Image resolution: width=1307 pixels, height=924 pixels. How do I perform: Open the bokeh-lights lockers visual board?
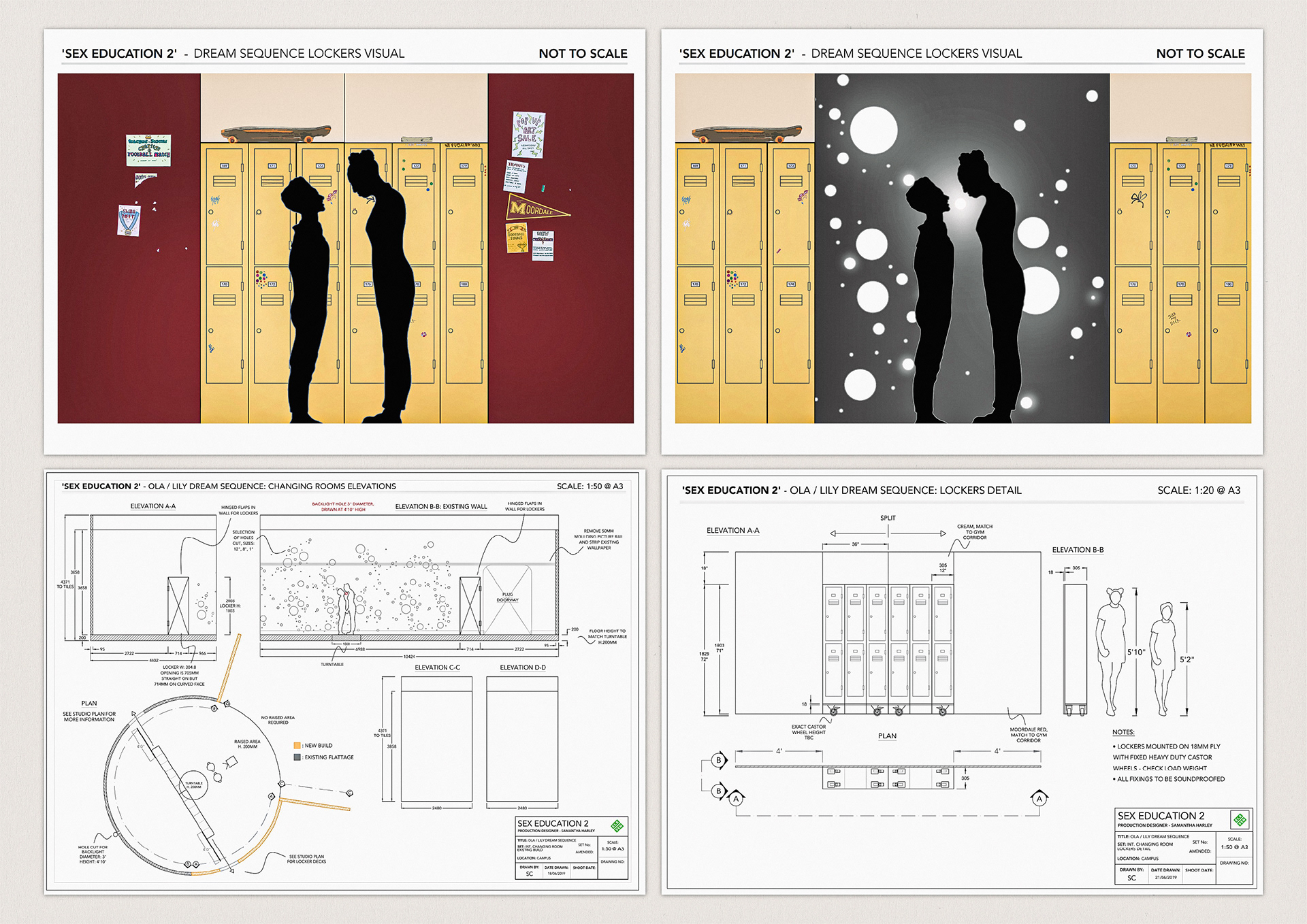pos(962,242)
